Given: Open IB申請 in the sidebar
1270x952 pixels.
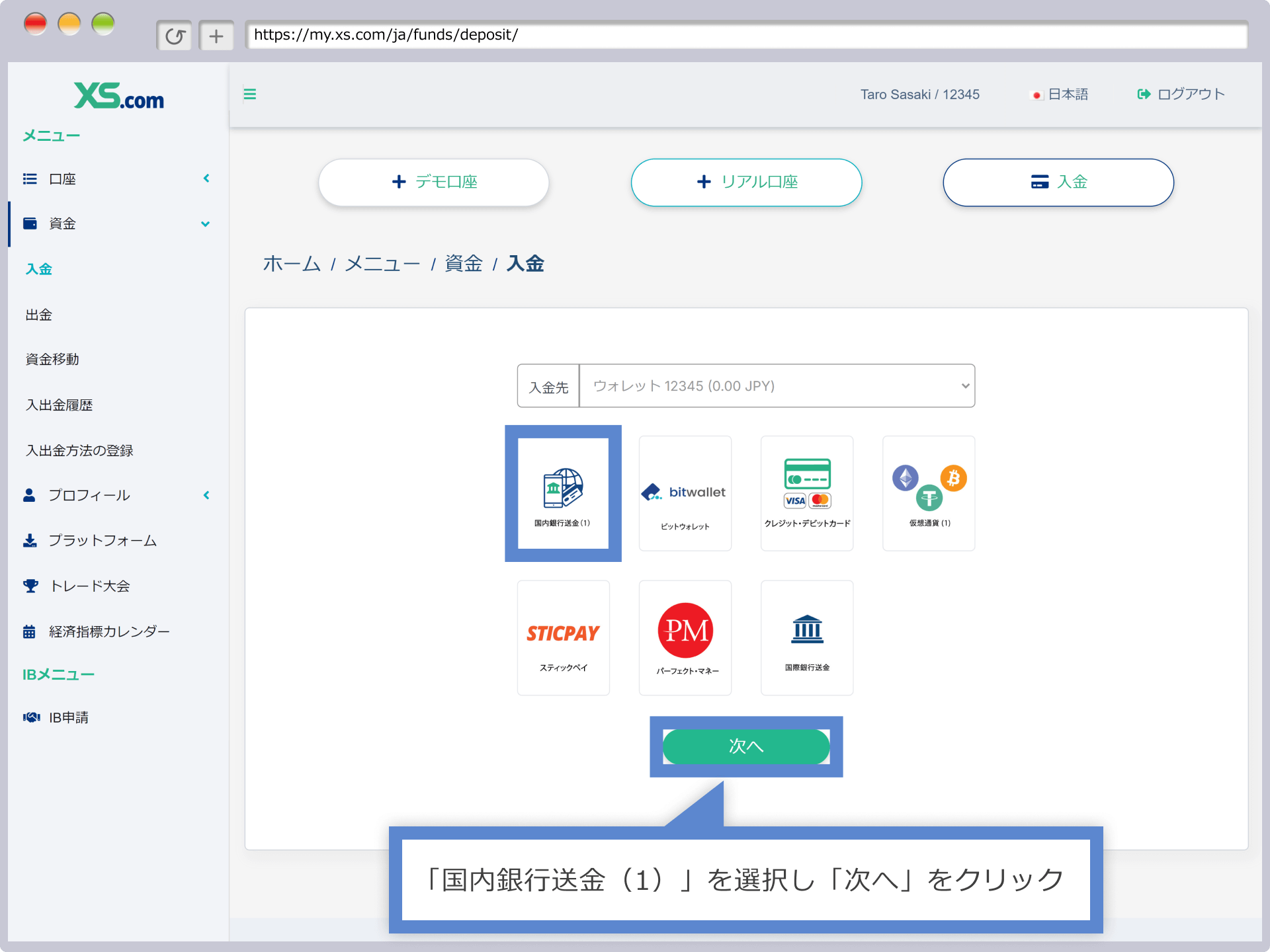Looking at the screenshot, I should click(69, 717).
